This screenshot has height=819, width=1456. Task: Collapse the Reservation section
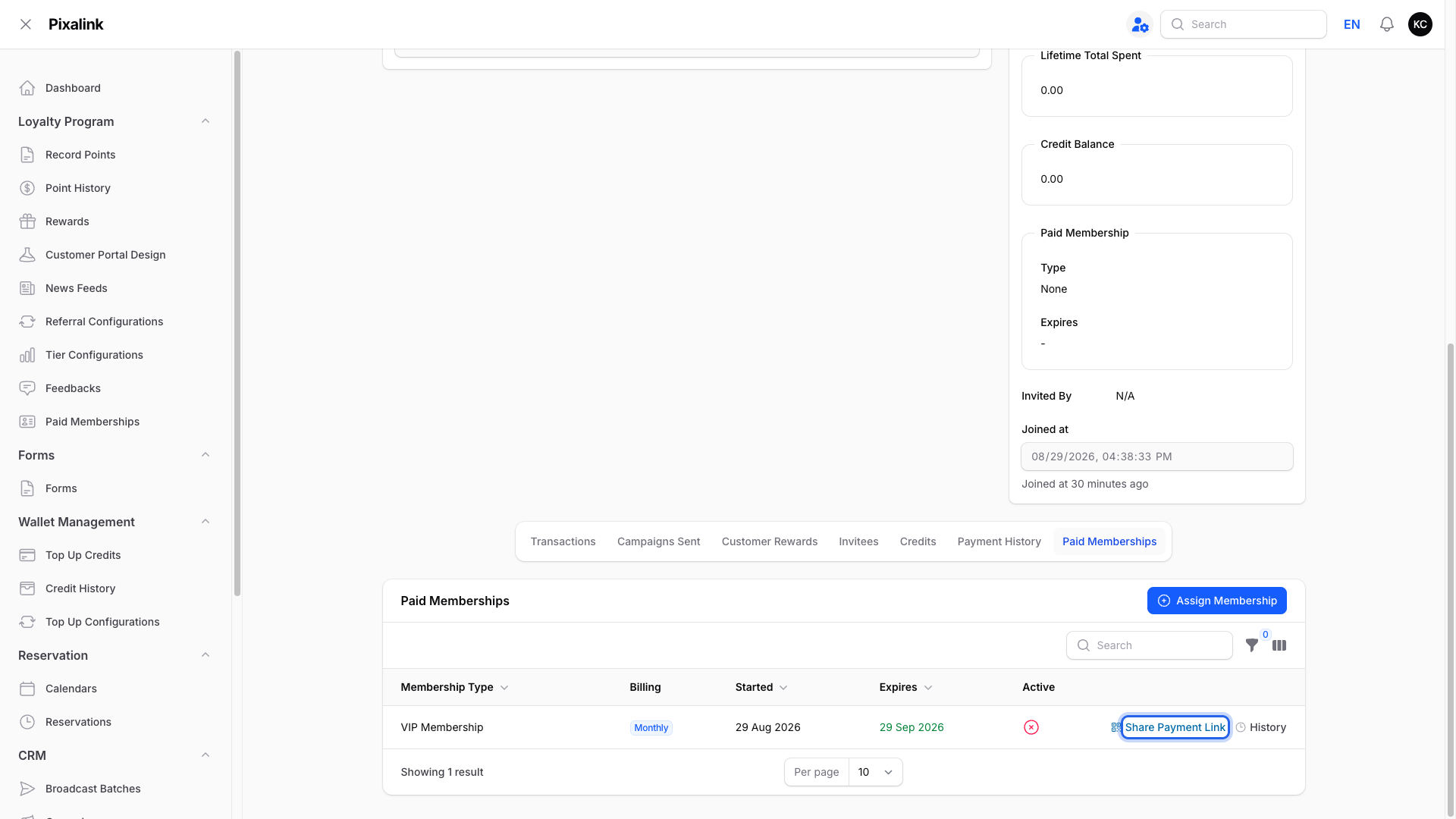pyautogui.click(x=206, y=655)
